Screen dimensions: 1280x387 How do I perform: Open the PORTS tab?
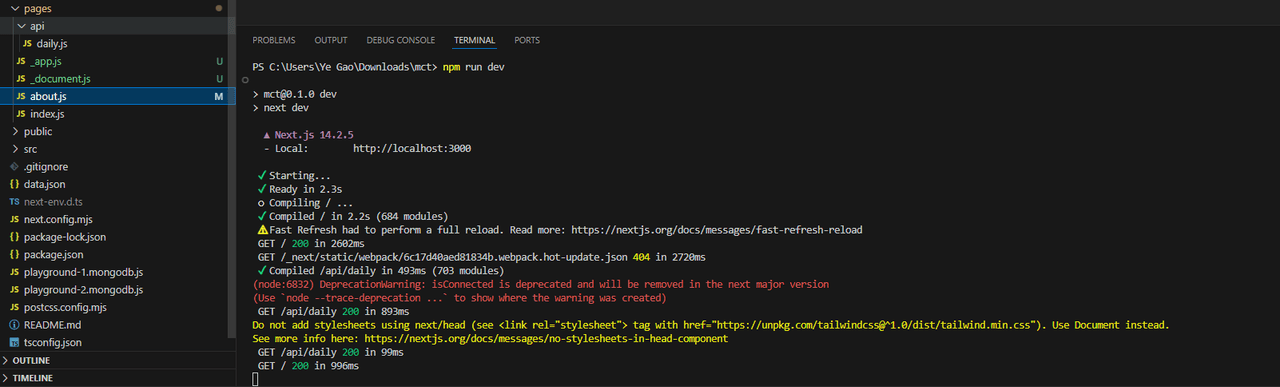[x=527, y=40]
